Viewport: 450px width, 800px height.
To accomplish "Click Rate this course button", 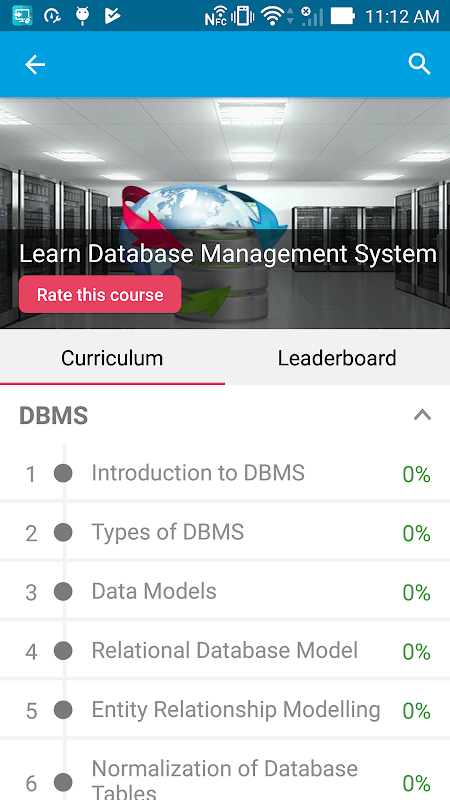I will pyautogui.click(x=100, y=294).
